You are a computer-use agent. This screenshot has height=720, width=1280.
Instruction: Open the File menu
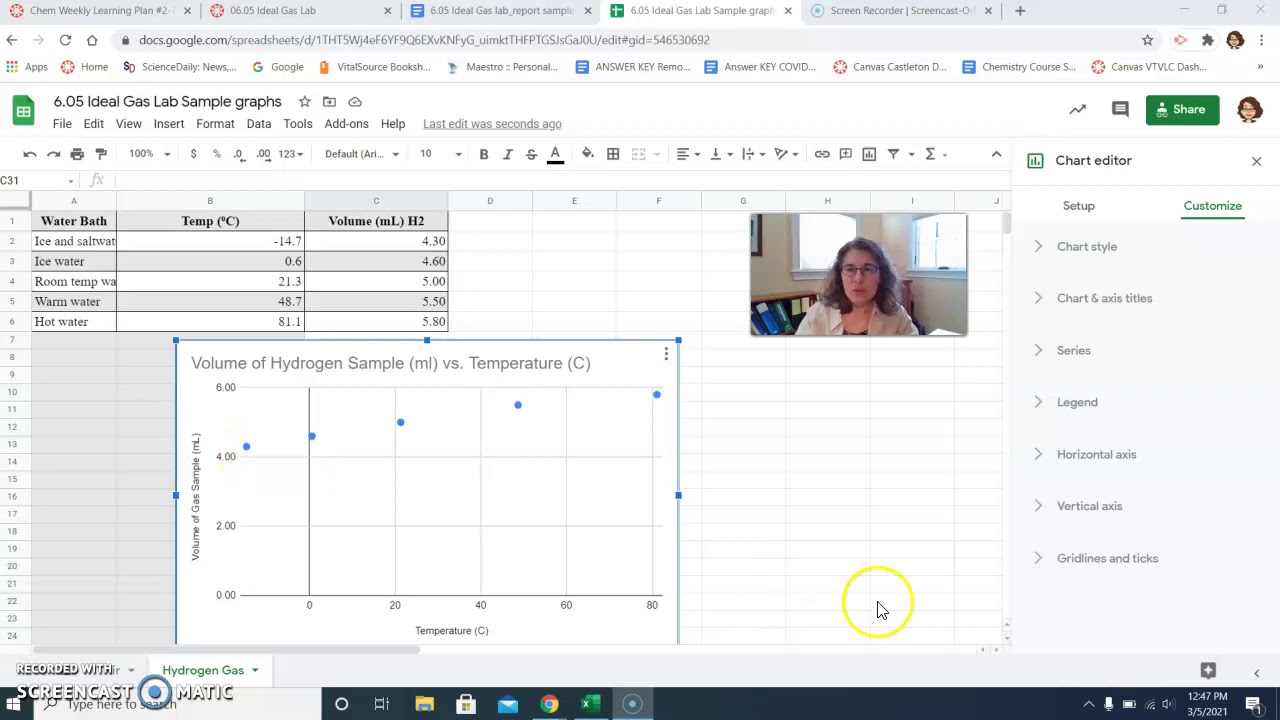[x=62, y=124]
